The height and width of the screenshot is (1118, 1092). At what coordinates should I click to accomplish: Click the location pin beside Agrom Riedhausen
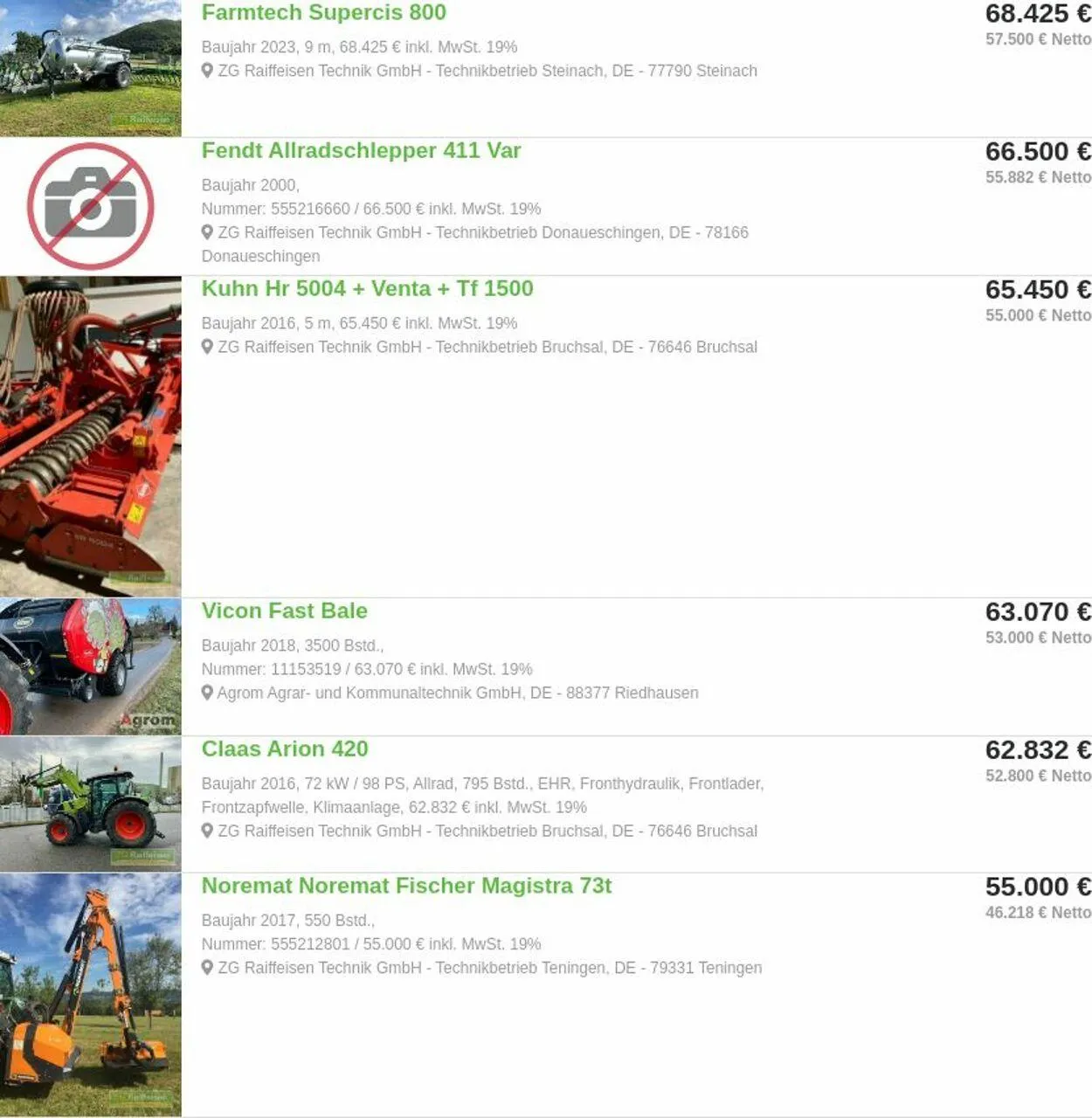point(207,693)
